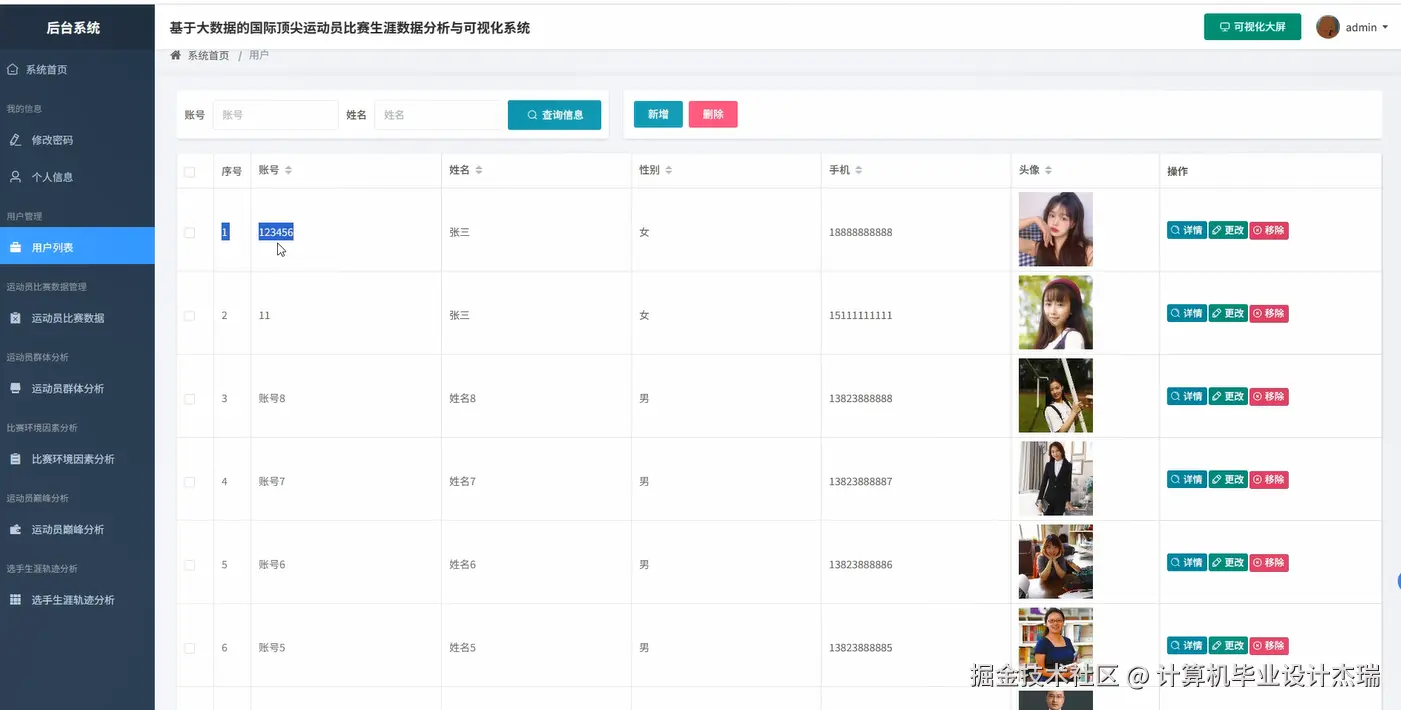Click the 查询信息 search button
Image resolution: width=1401 pixels, height=710 pixels.
point(554,115)
